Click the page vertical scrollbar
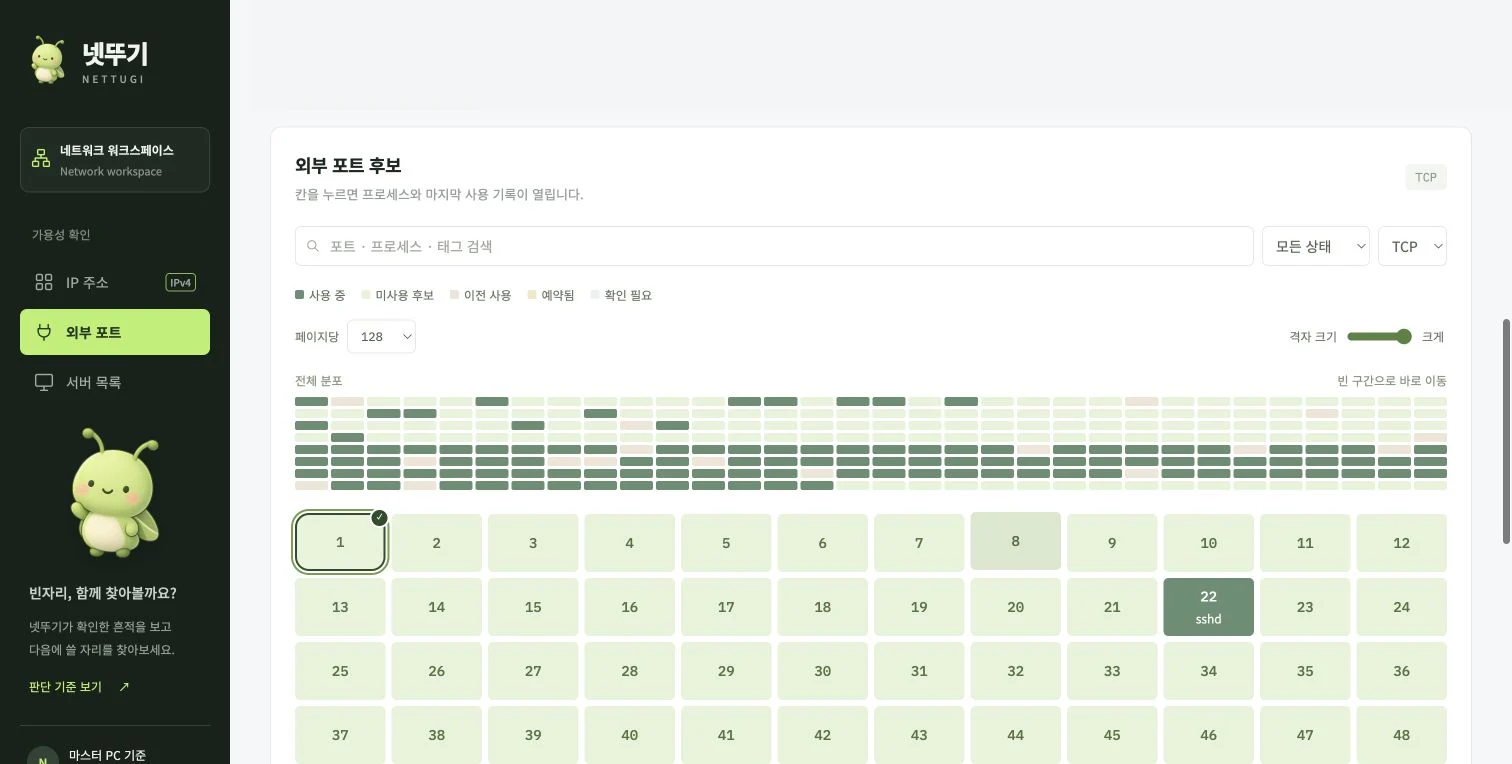Image resolution: width=1512 pixels, height=764 pixels. click(1506, 432)
